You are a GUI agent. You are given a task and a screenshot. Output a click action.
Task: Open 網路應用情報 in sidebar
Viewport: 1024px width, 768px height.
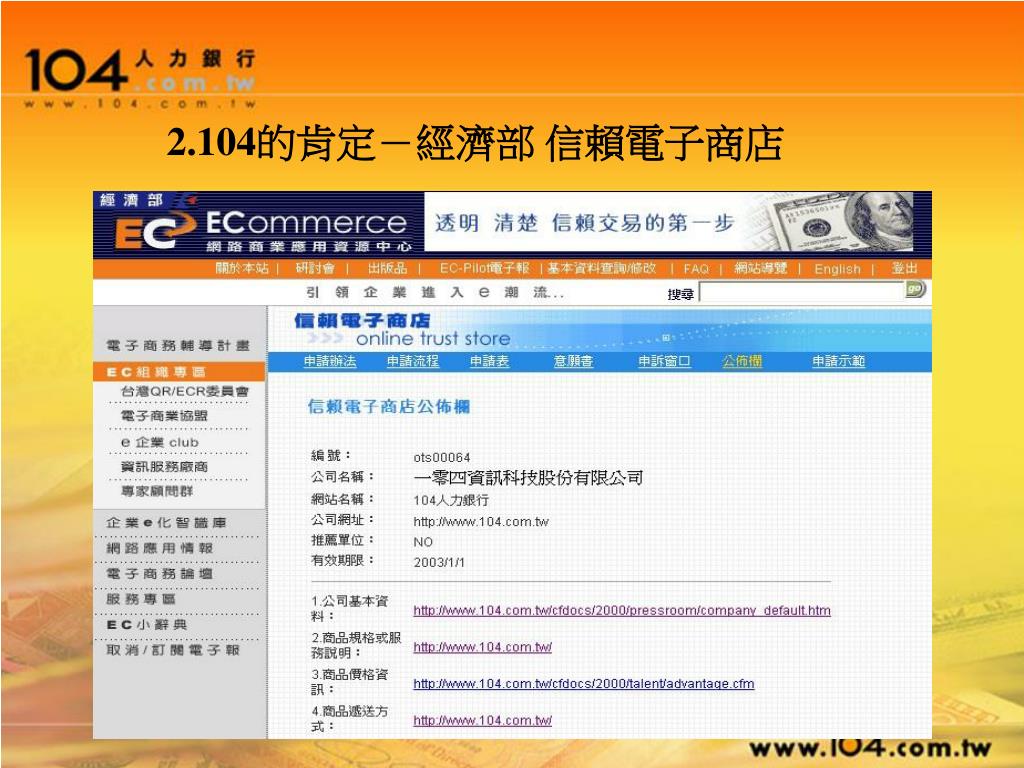pyautogui.click(x=160, y=548)
